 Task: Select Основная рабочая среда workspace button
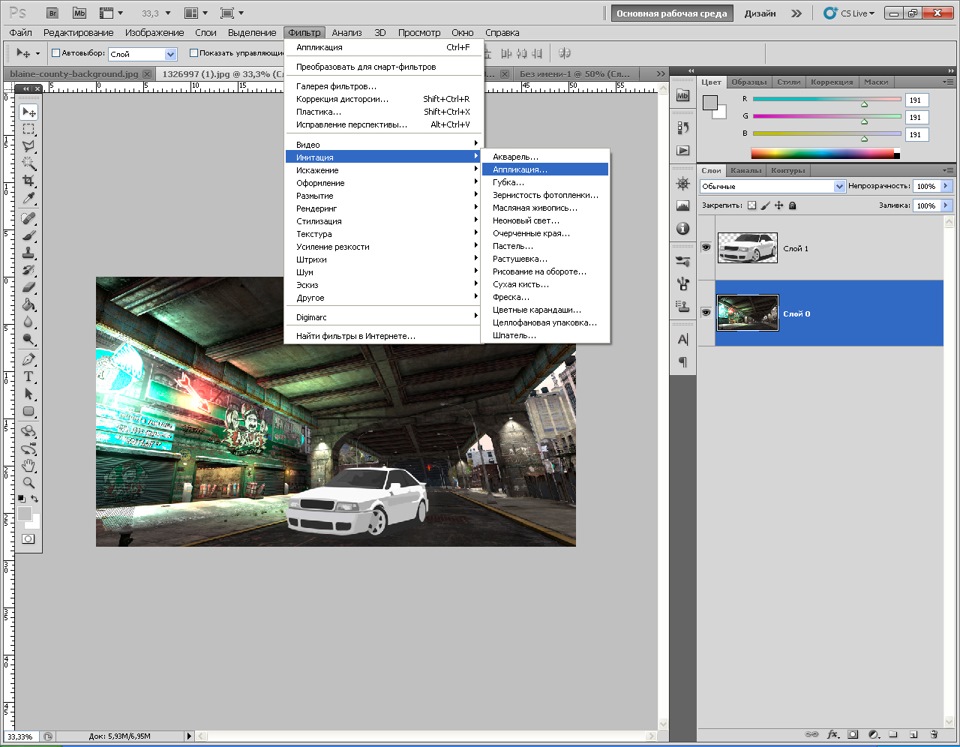click(672, 13)
